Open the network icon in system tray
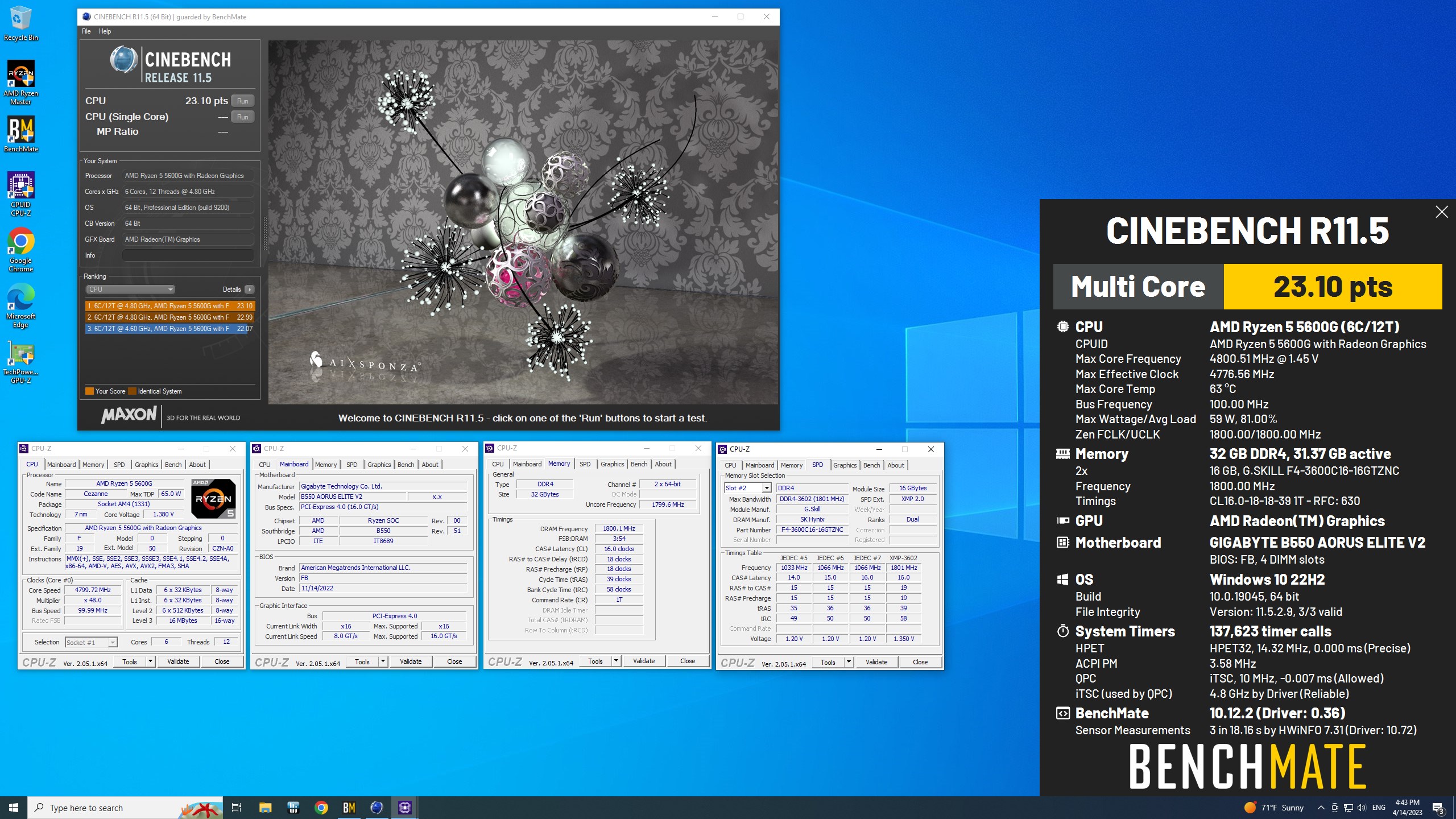The width and height of the screenshot is (1456, 819). (1348, 808)
